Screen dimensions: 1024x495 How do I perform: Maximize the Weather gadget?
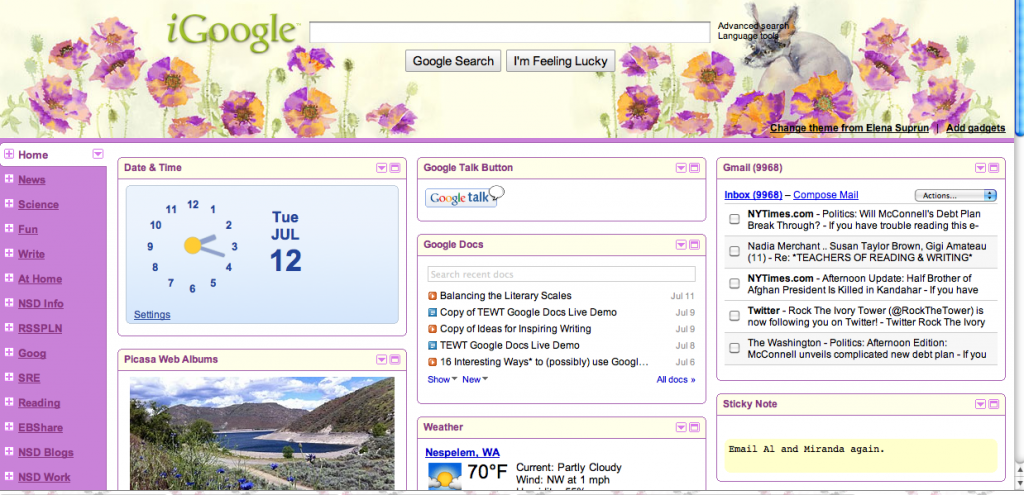click(x=694, y=427)
